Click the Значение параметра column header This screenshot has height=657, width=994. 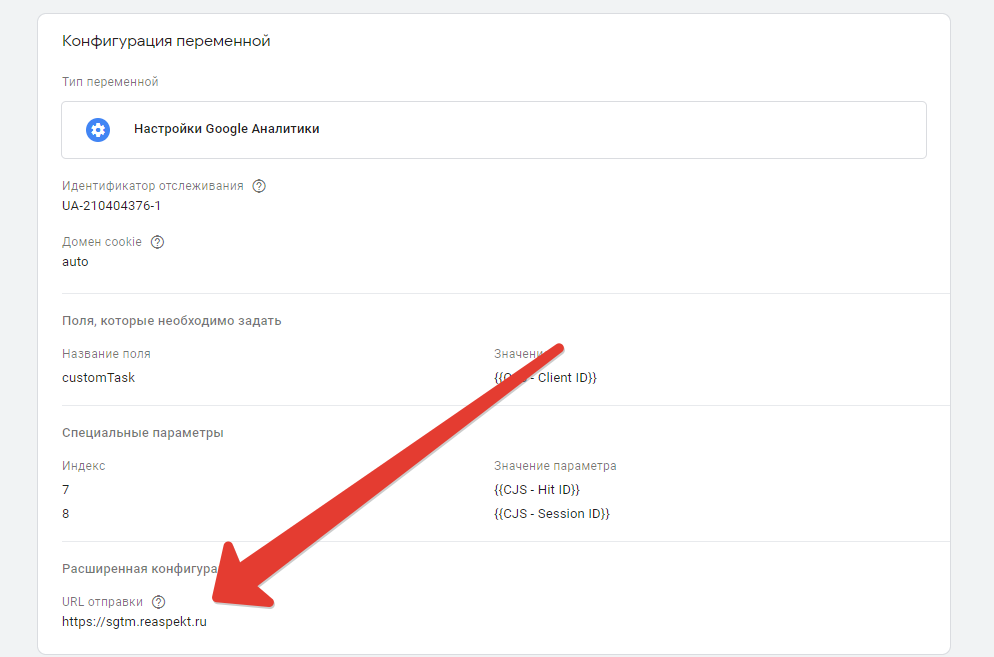pos(555,466)
